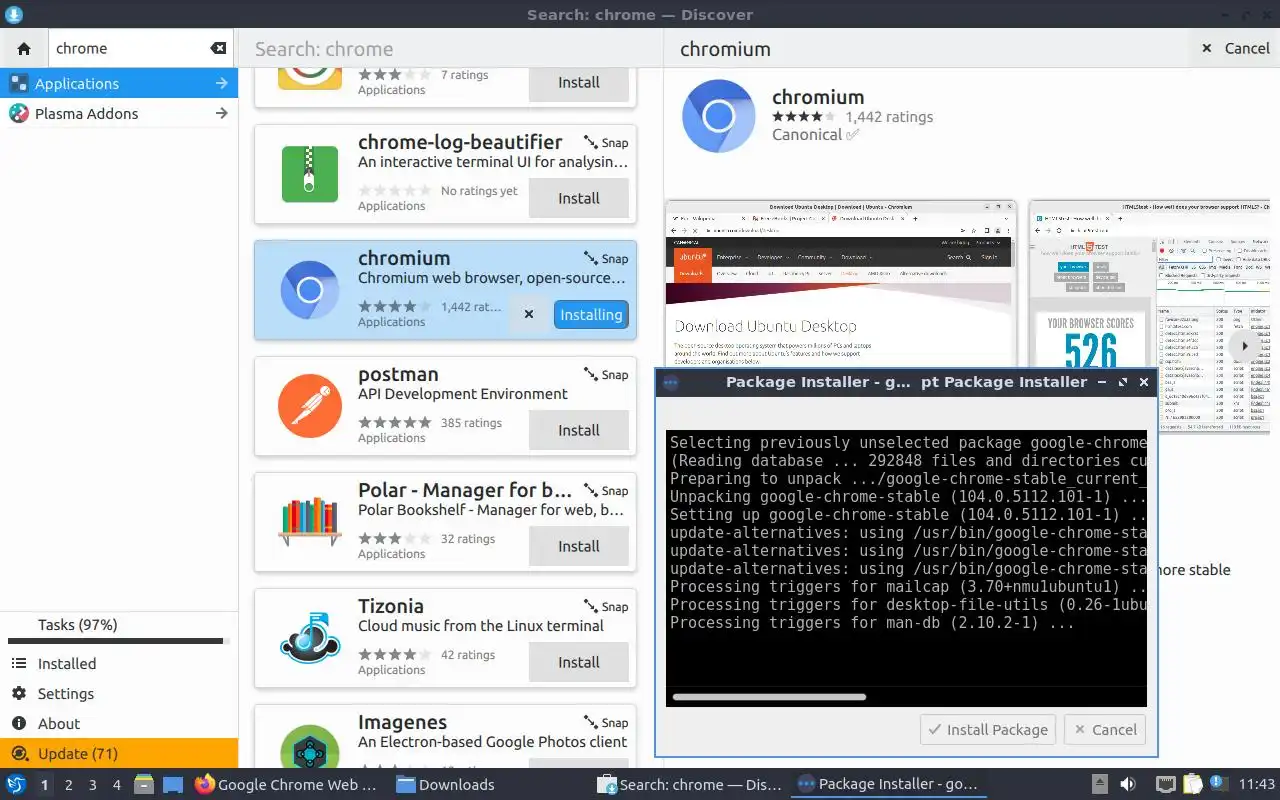
Task: Switch to virtual desktop 4
Action: point(117,785)
